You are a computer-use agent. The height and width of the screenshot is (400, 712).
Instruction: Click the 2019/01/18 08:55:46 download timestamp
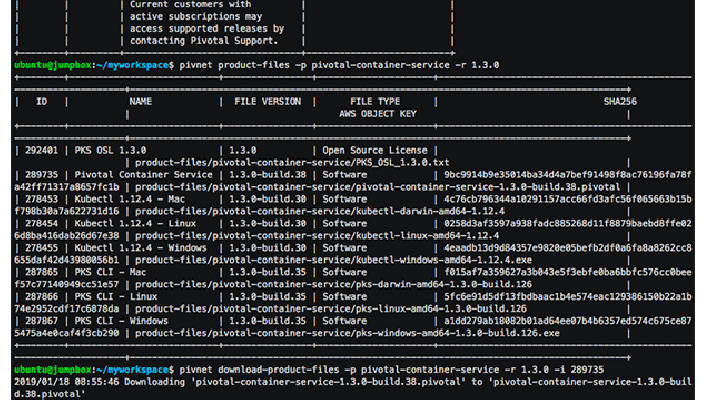click(x=66, y=382)
